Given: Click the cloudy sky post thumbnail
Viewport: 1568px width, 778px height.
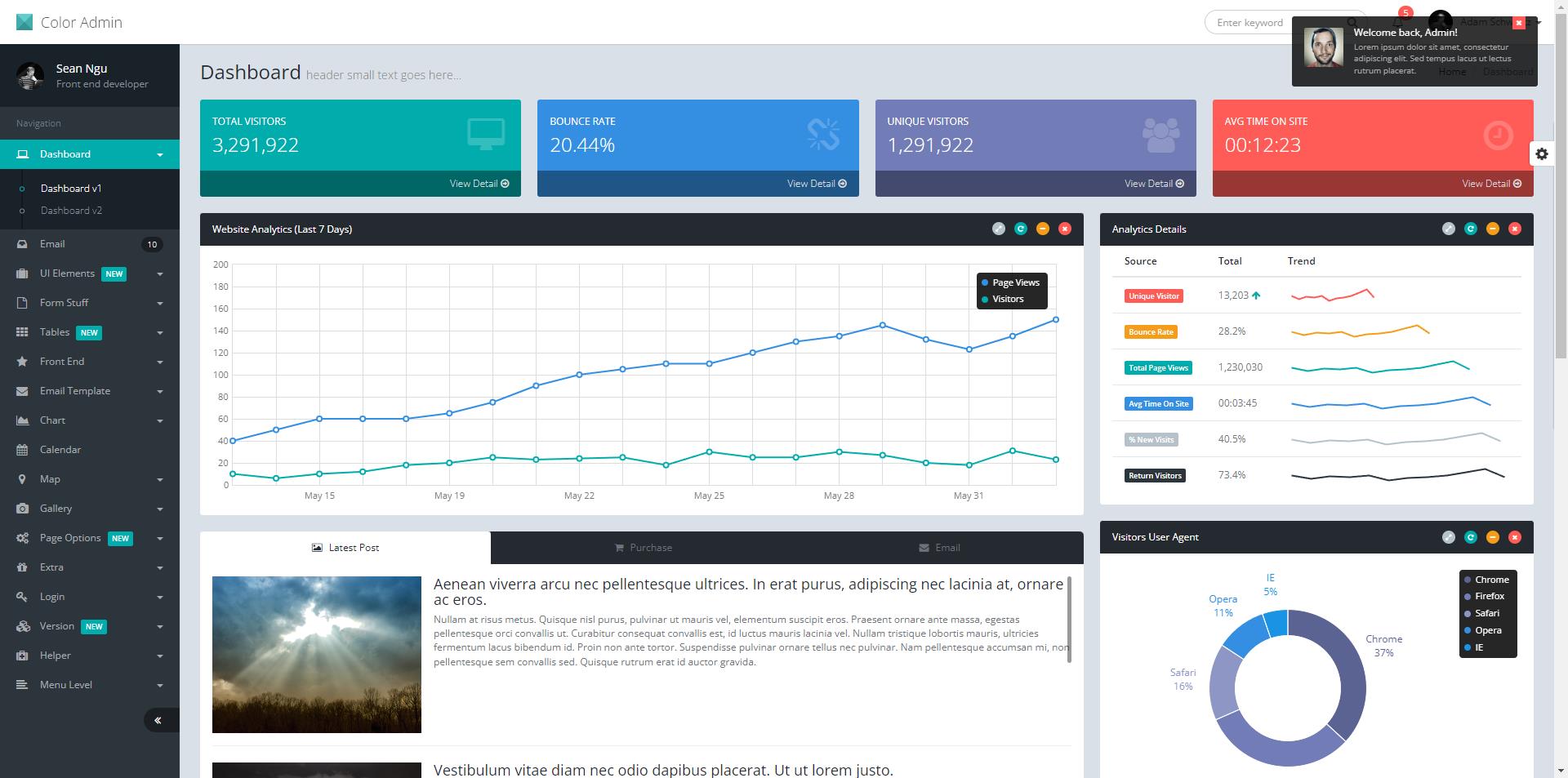Looking at the screenshot, I should pos(317,655).
